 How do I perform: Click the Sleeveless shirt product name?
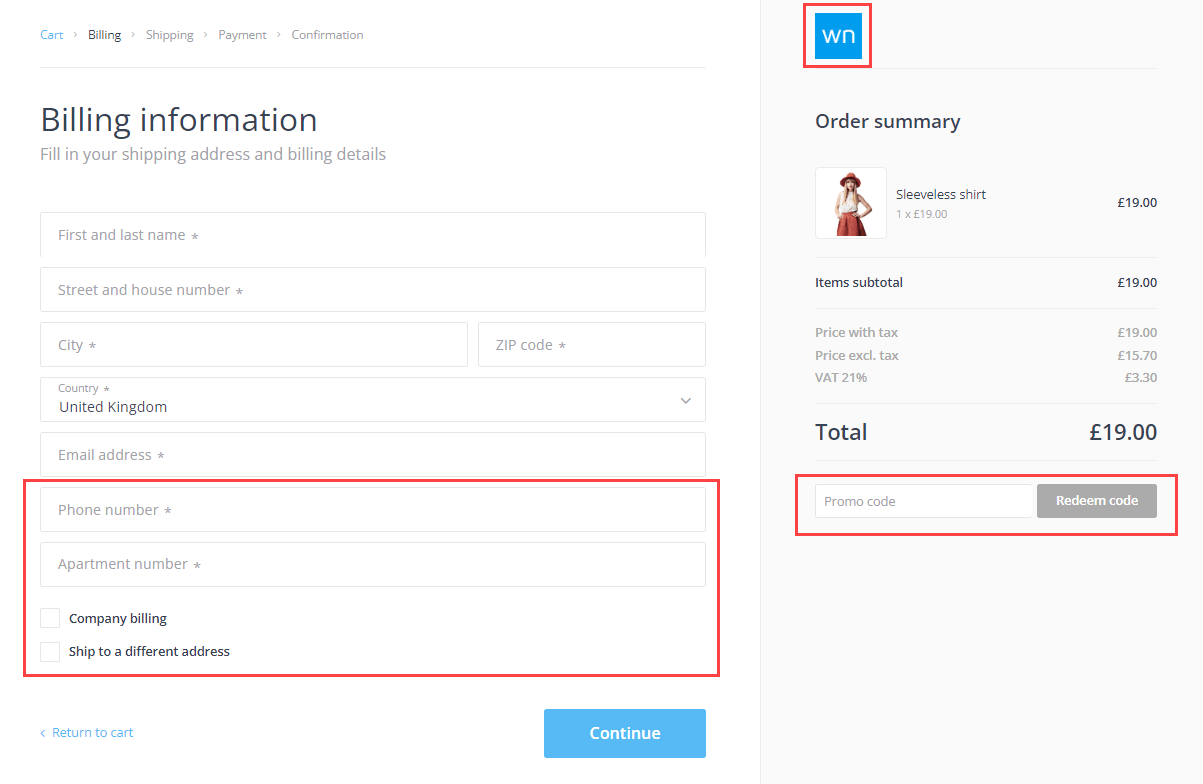pyautogui.click(x=941, y=195)
